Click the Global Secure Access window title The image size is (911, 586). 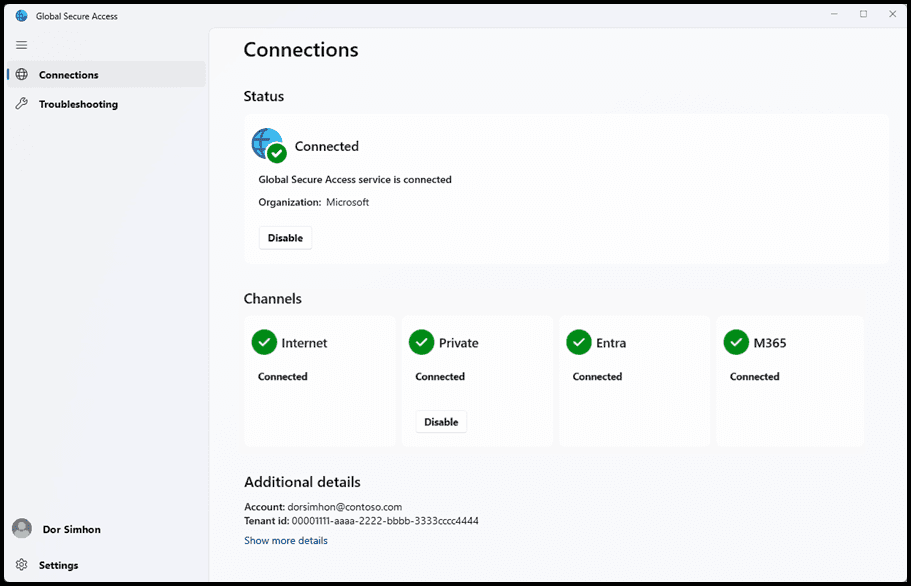click(x=77, y=16)
